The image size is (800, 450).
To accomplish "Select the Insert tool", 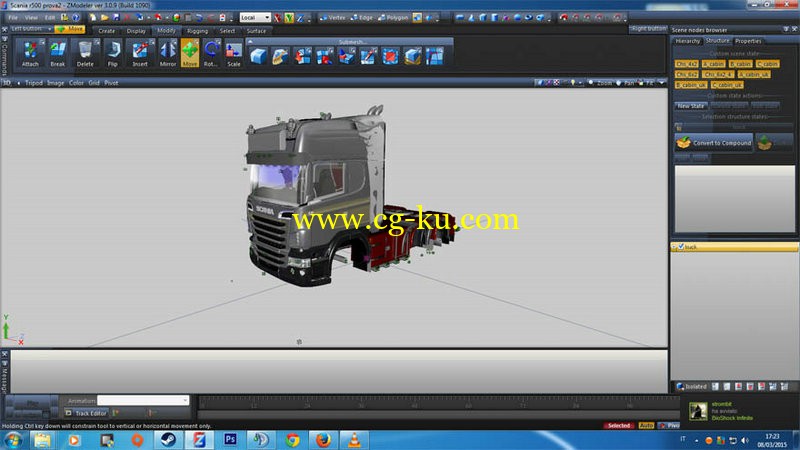I will pyautogui.click(x=140, y=54).
